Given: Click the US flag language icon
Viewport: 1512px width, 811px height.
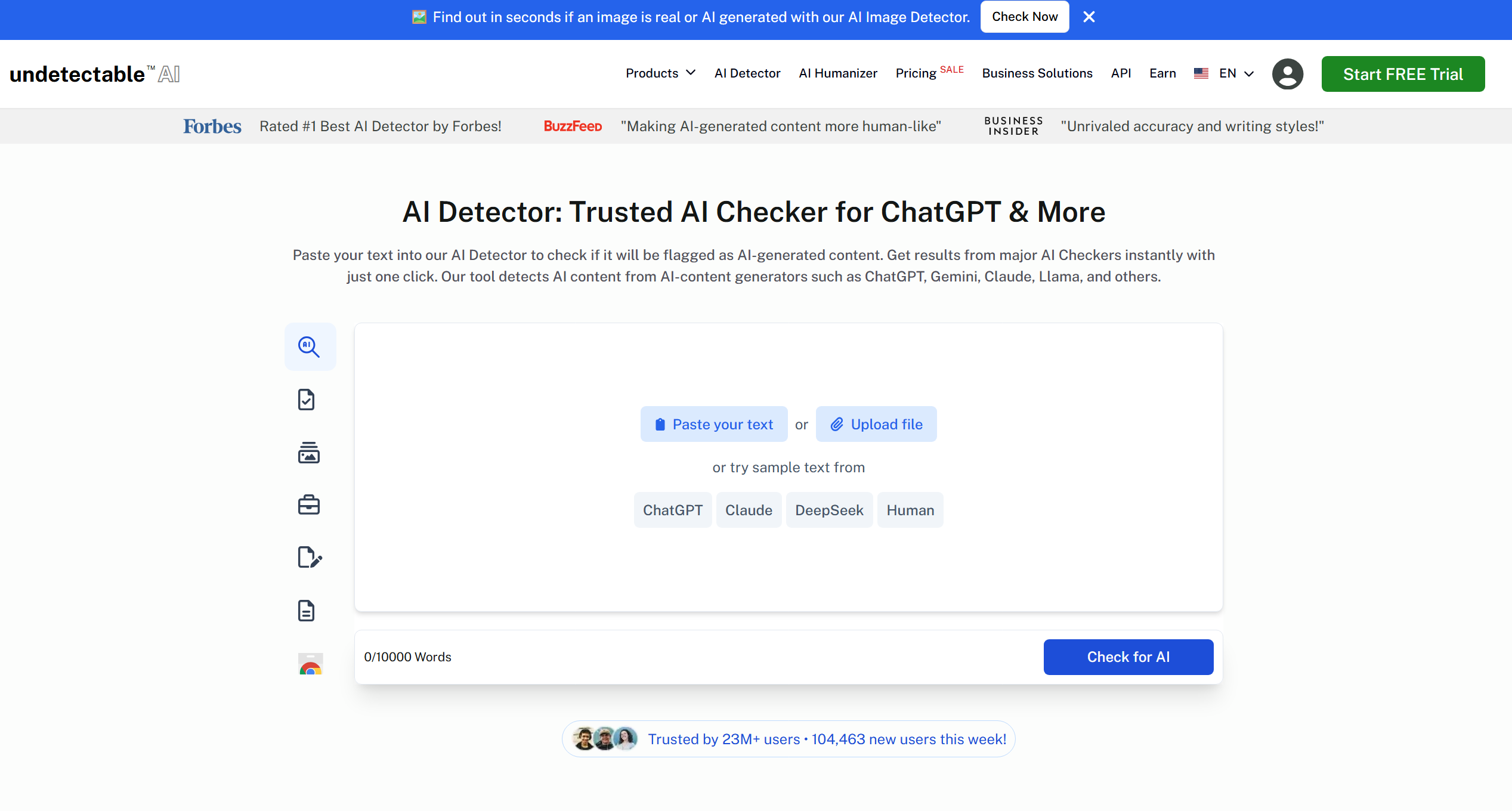Looking at the screenshot, I should pos(1201,73).
